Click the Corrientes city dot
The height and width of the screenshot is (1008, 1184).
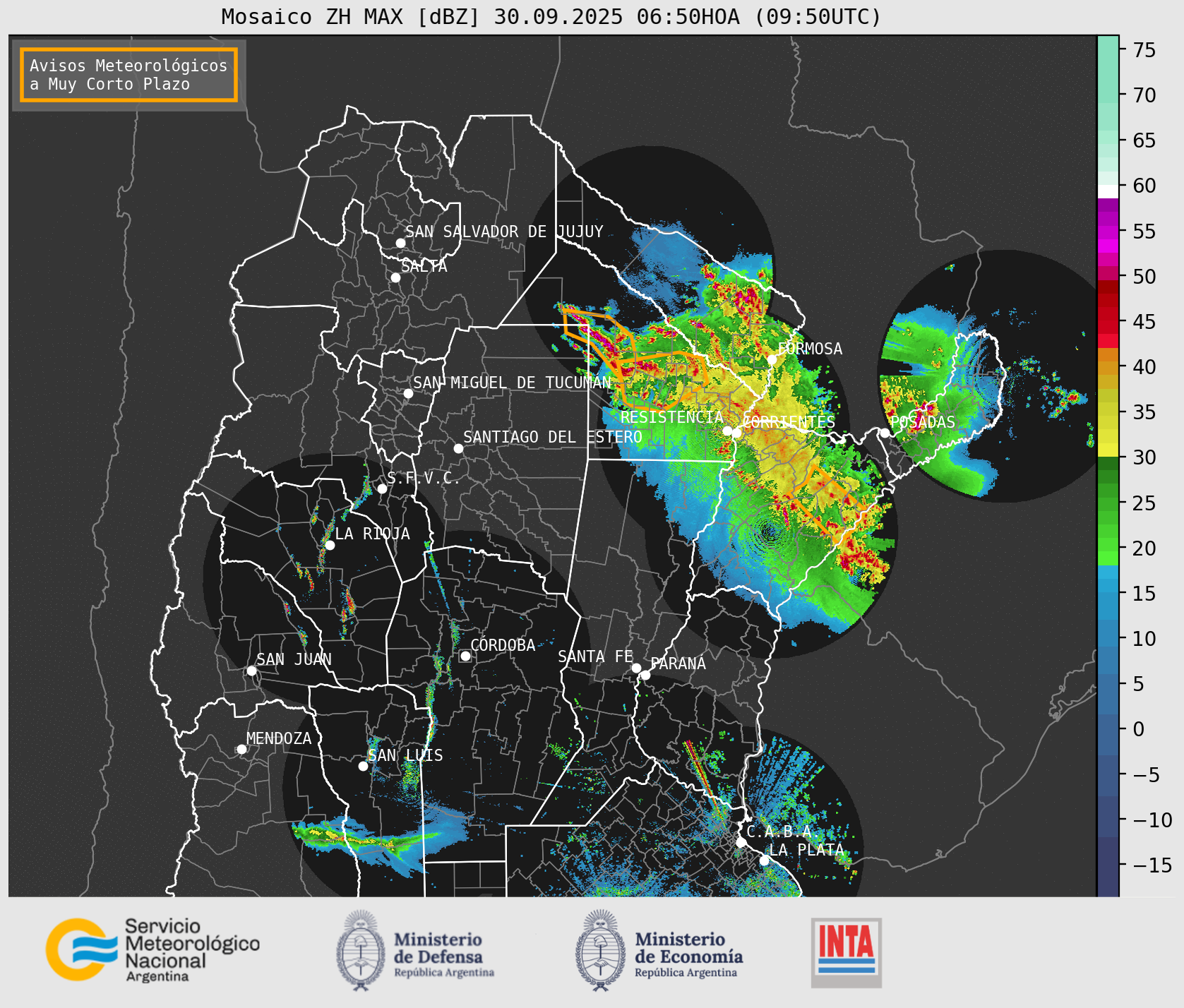click(x=736, y=432)
